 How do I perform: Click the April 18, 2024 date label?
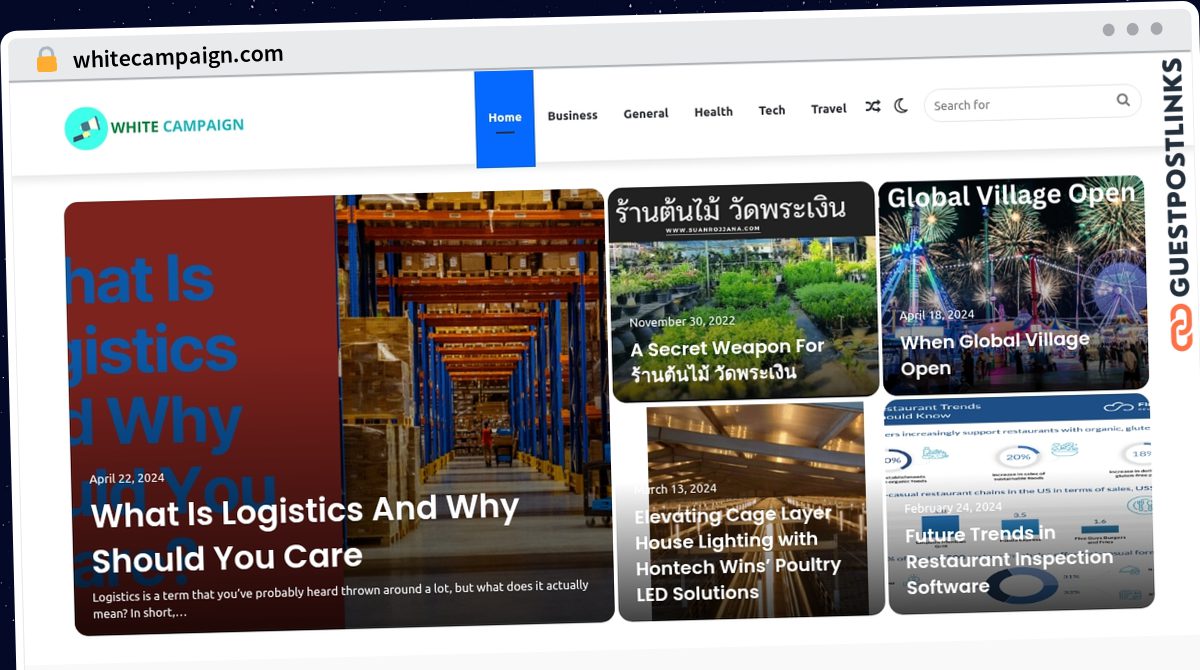(936, 315)
